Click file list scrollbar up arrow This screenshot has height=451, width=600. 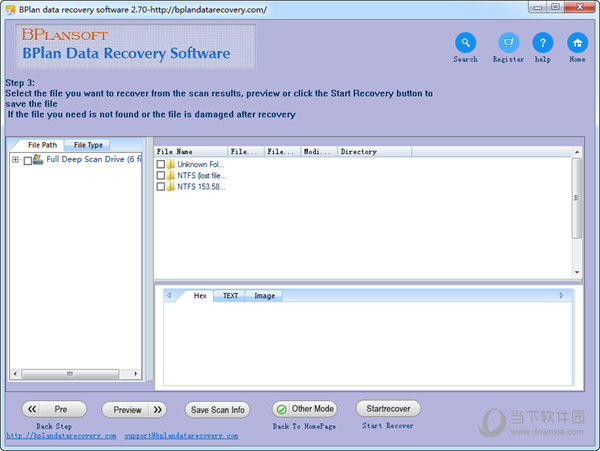577,152
